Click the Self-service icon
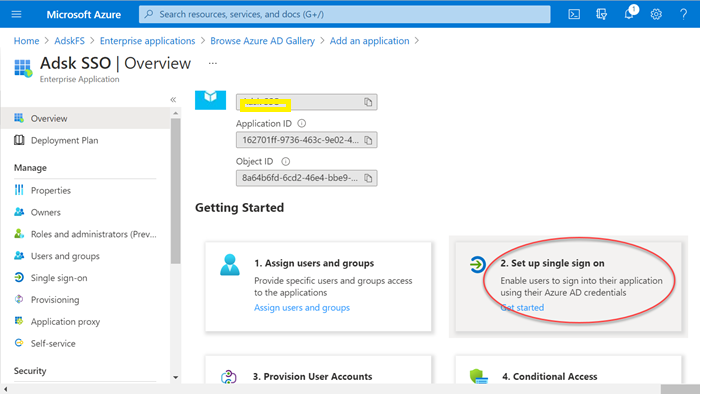 [19, 343]
